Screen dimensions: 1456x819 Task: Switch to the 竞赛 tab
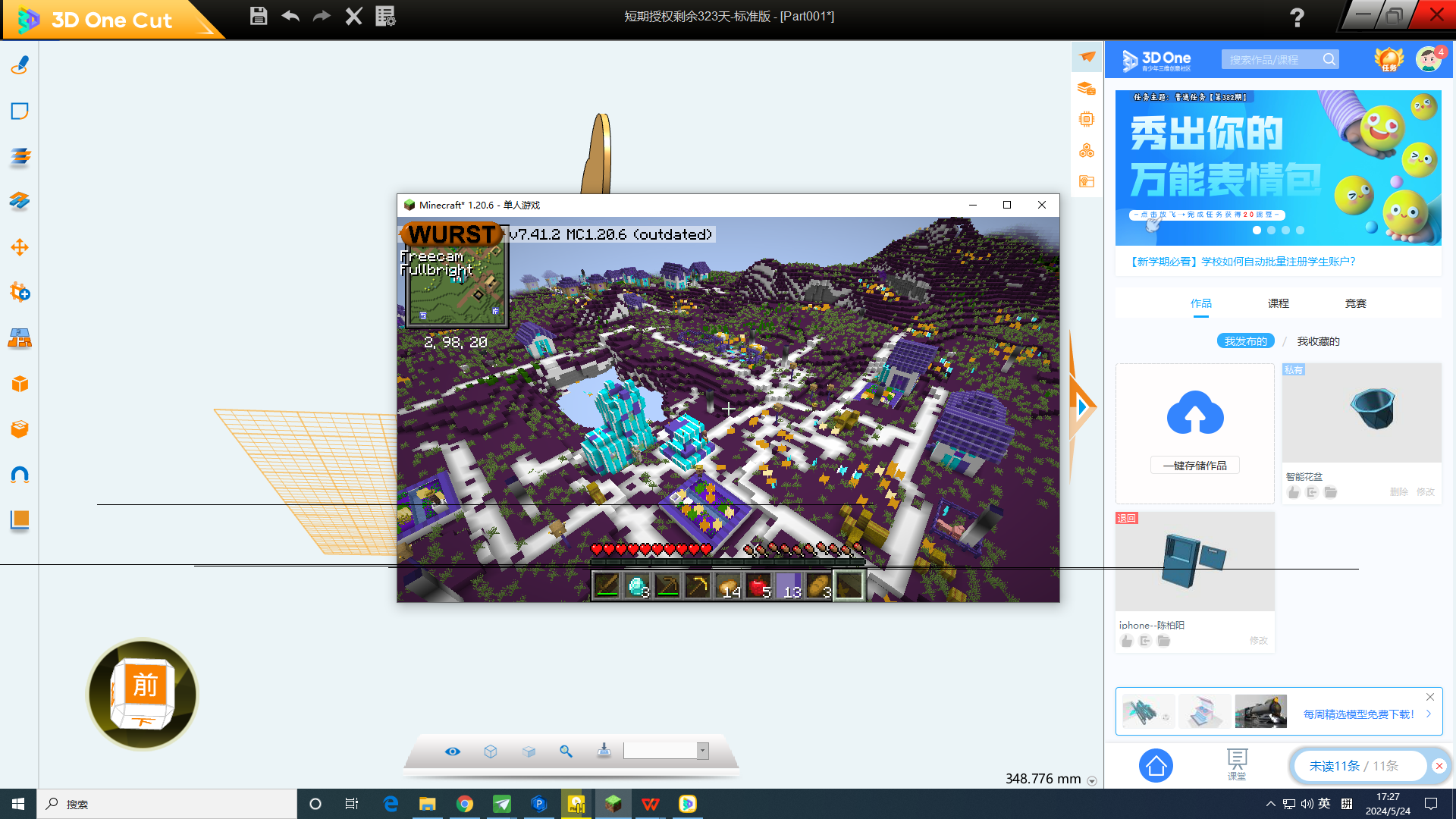click(1355, 303)
